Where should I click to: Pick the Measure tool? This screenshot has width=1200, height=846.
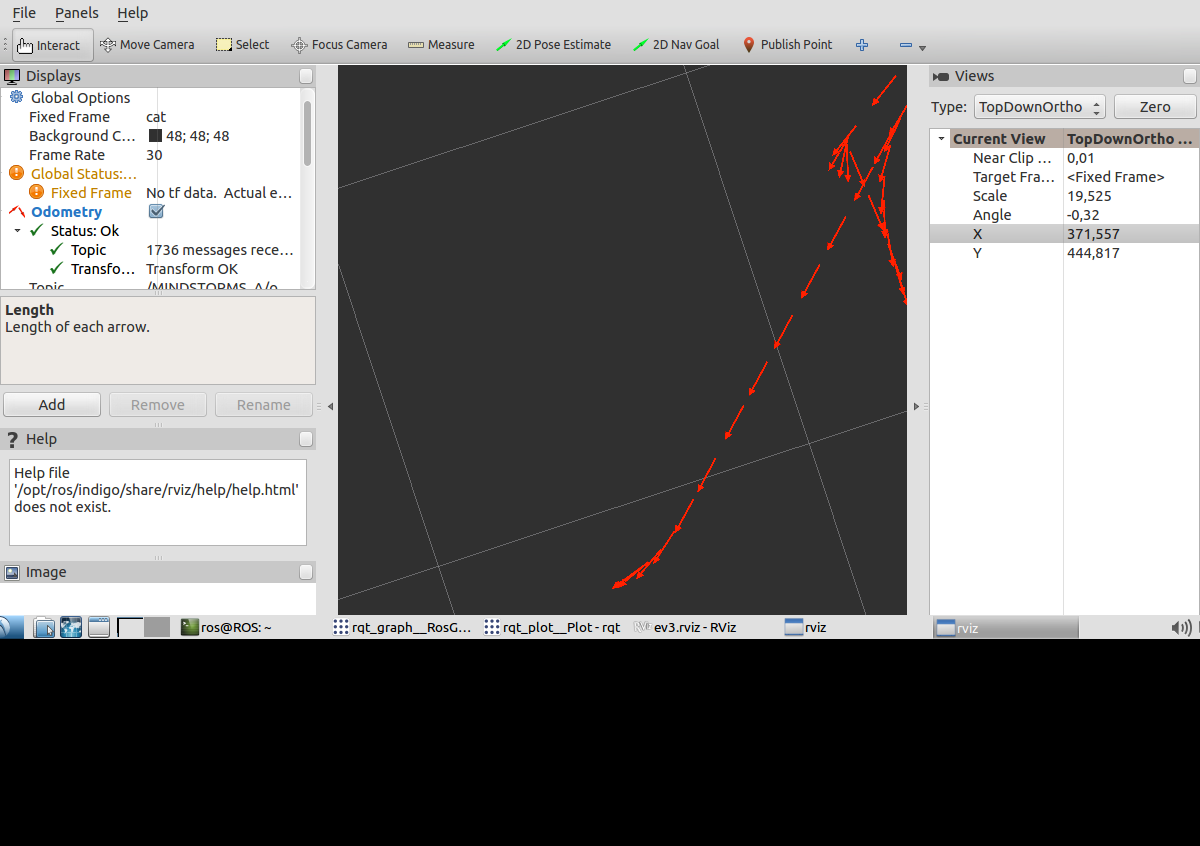pyautogui.click(x=441, y=45)
